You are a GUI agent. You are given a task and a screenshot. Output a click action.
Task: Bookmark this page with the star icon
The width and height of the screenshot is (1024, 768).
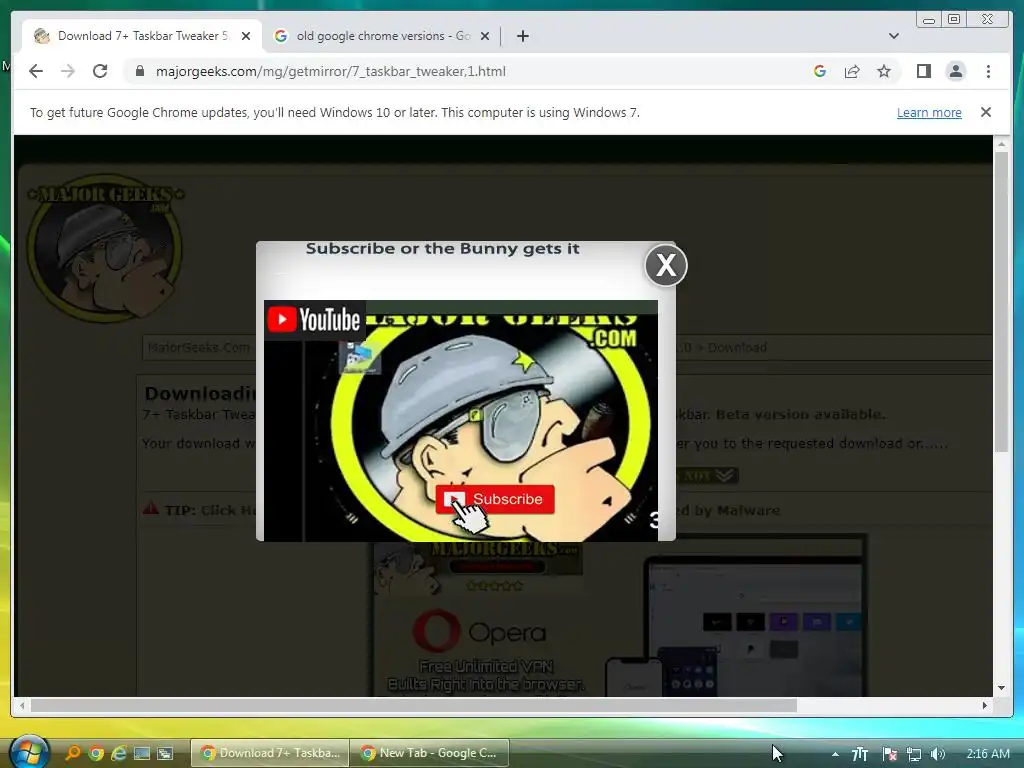click(x=884, y=71)
